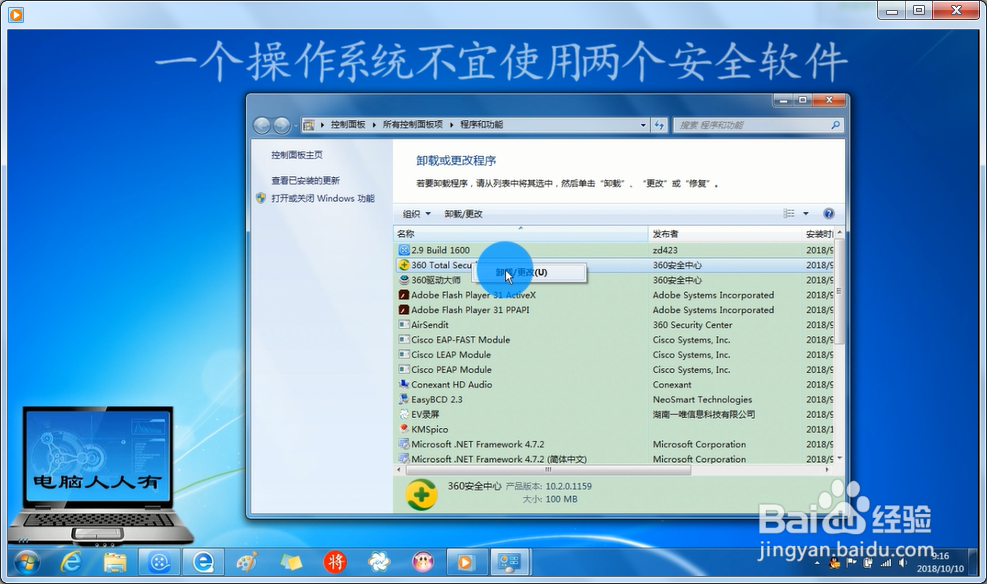Click publisher cell 360 Security Center
This screenshot has width=987, height=584.
click(692, 325)
